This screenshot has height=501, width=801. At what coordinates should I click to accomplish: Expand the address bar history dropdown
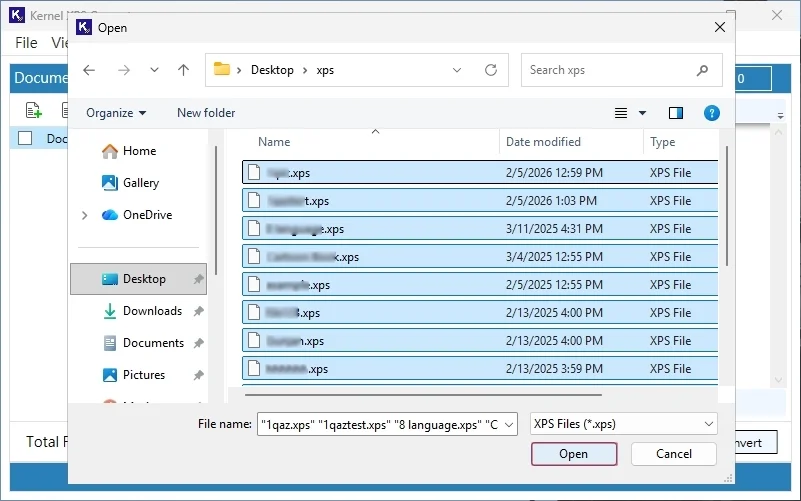(x=457, y=70)
